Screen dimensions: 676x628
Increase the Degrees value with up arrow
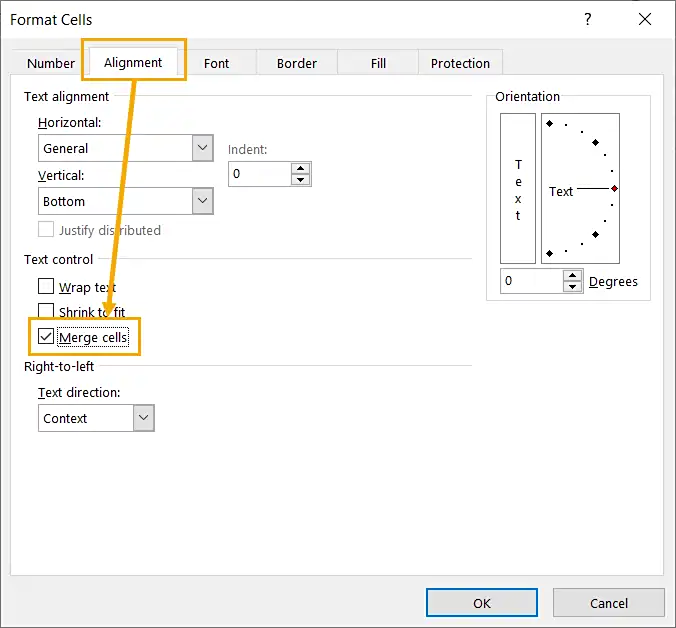(572, 275)
